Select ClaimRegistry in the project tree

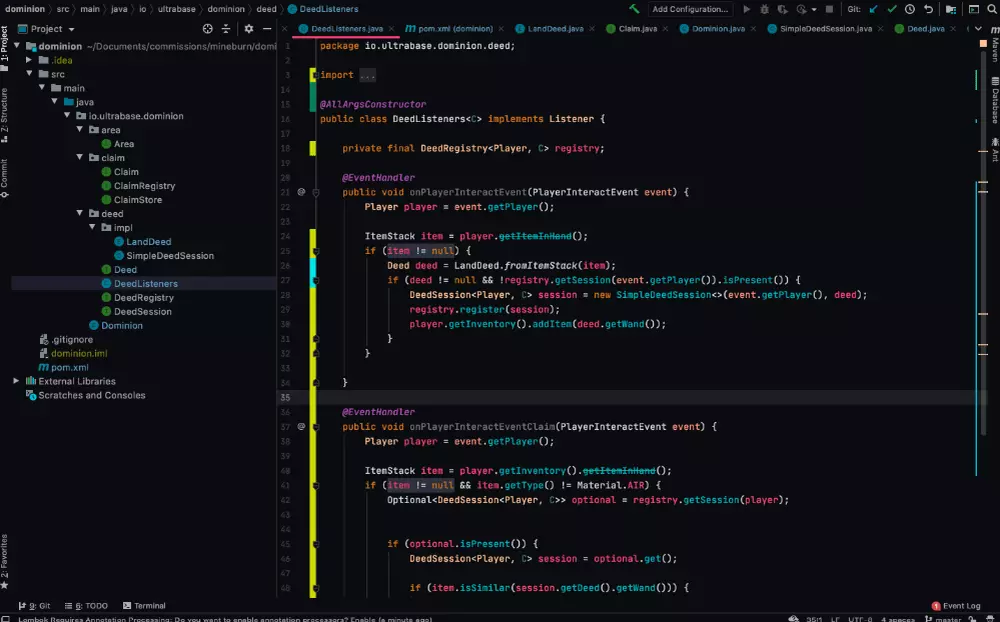coord(144,186)
